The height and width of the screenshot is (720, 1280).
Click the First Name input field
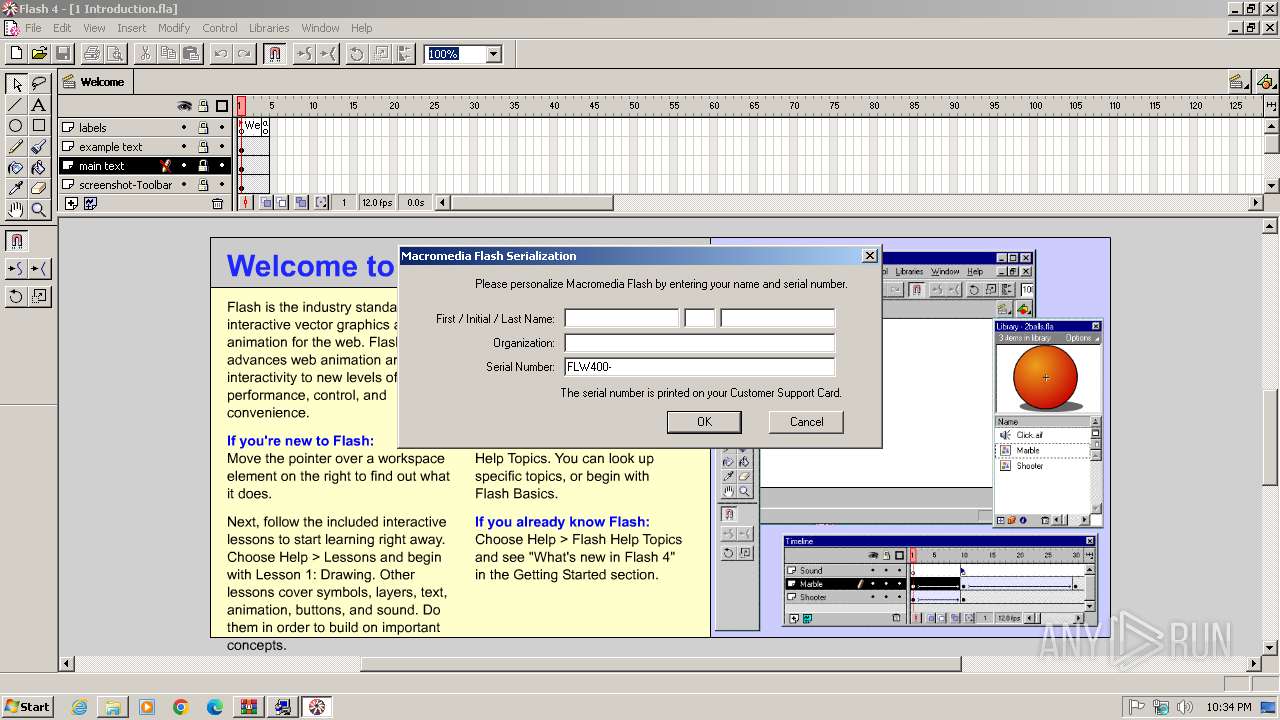[621, 318]
